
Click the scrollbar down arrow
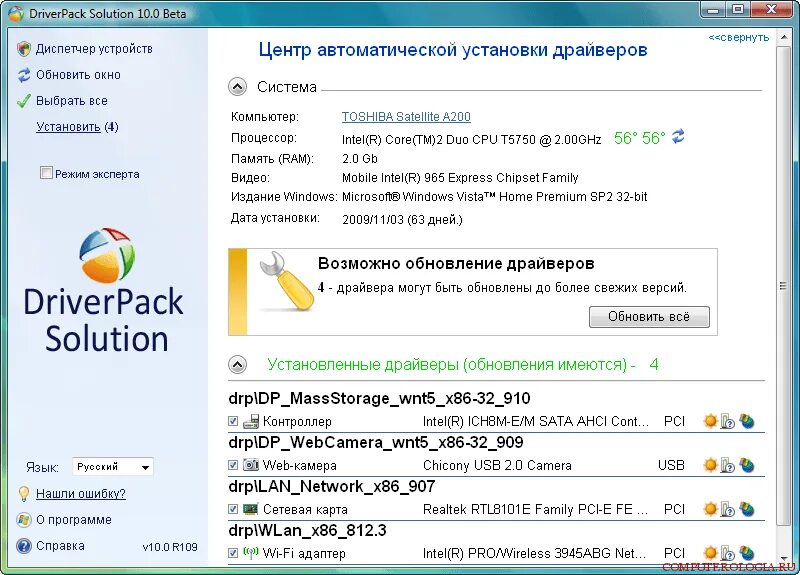pyautogui.click(x=783, y=558)
